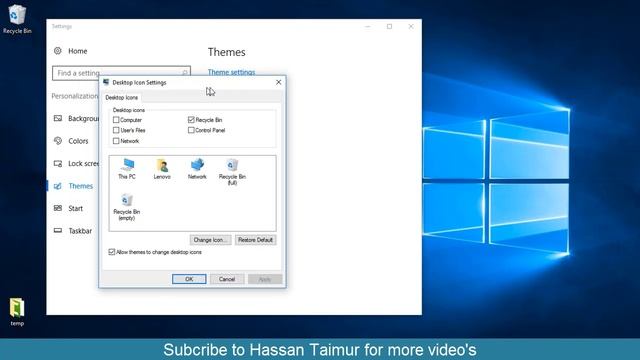Viewport: 640px width, 360px height.
Task: Enable the Computer desktop icon checkbox
Action: pyautogui.click(x=116, y=120)
